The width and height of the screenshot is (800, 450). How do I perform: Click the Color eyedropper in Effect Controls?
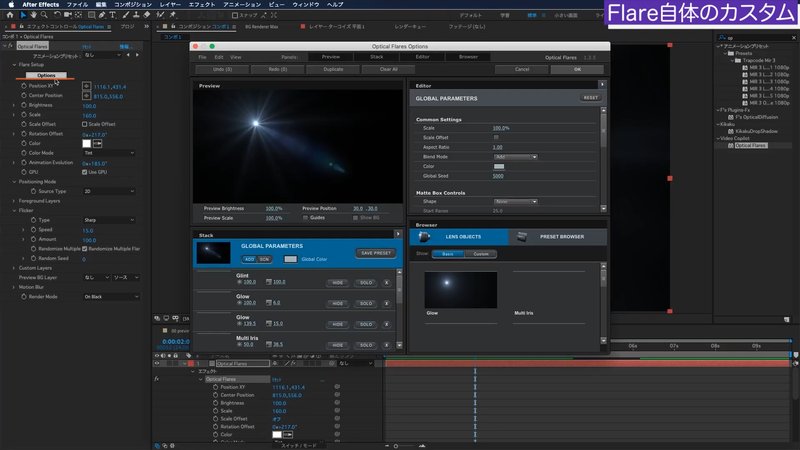(97, 144)
